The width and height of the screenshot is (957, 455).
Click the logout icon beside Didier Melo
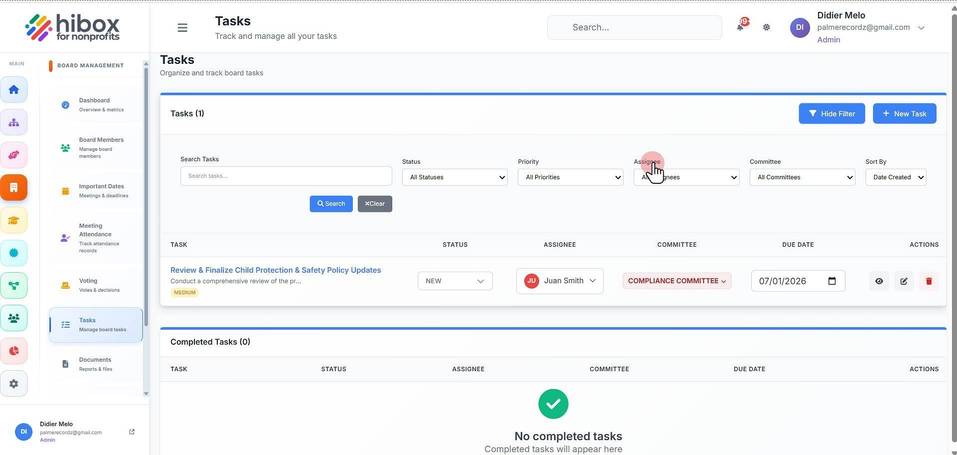pyautogui.click(x=132, y=432)
